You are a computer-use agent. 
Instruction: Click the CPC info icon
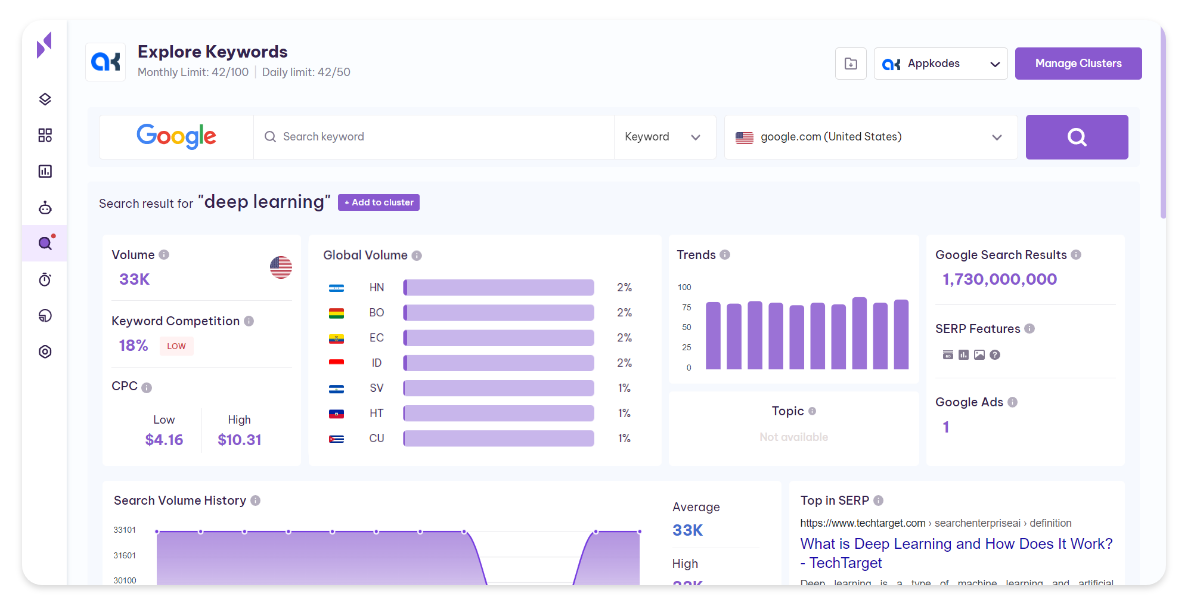pos(147,388)
